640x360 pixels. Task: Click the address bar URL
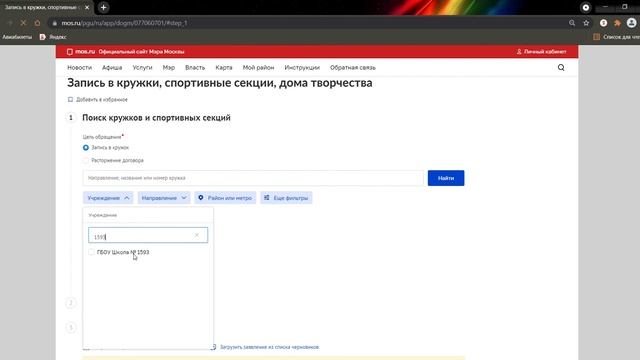point(124,23)
